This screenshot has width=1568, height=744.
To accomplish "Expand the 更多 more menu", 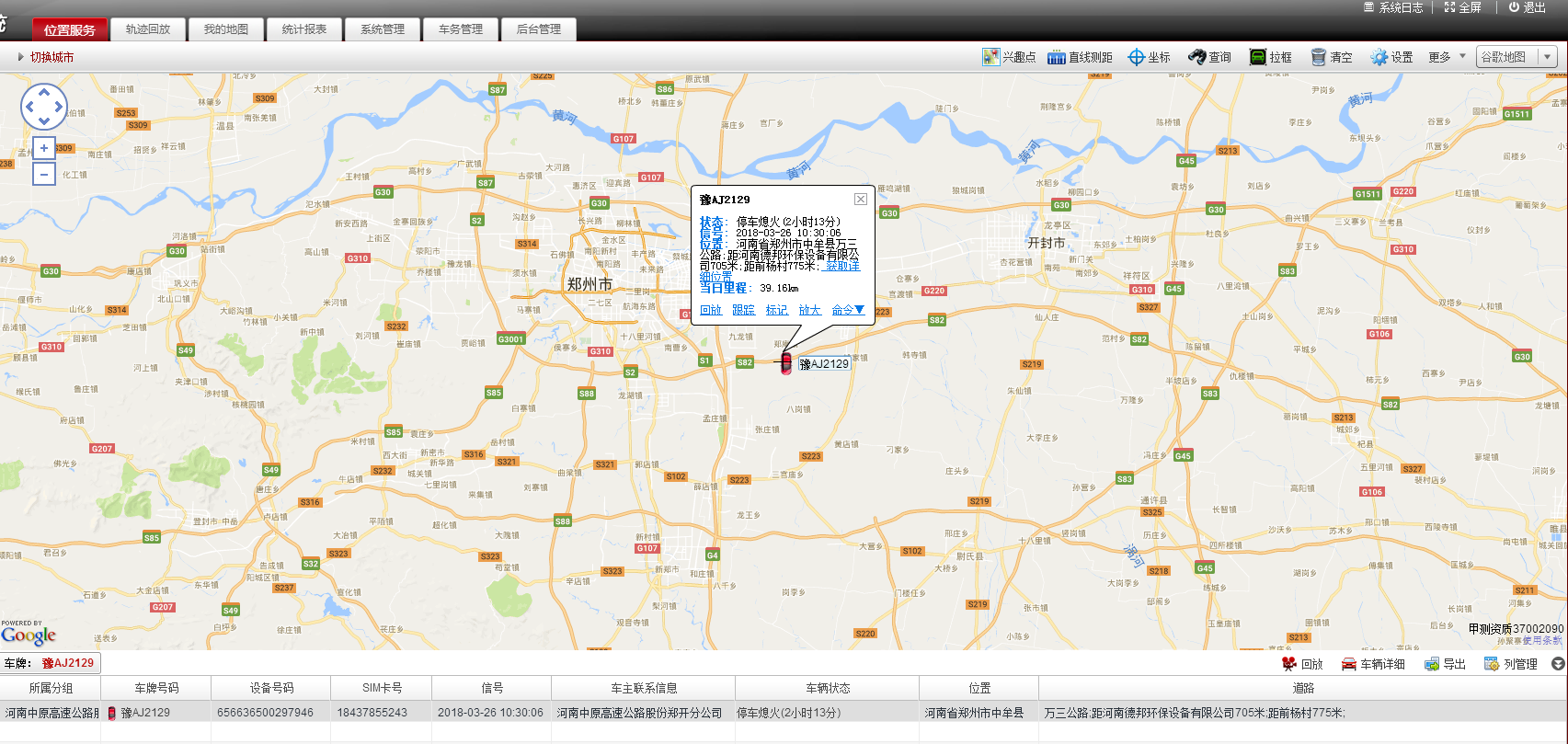I will (x=1447, y=57).
